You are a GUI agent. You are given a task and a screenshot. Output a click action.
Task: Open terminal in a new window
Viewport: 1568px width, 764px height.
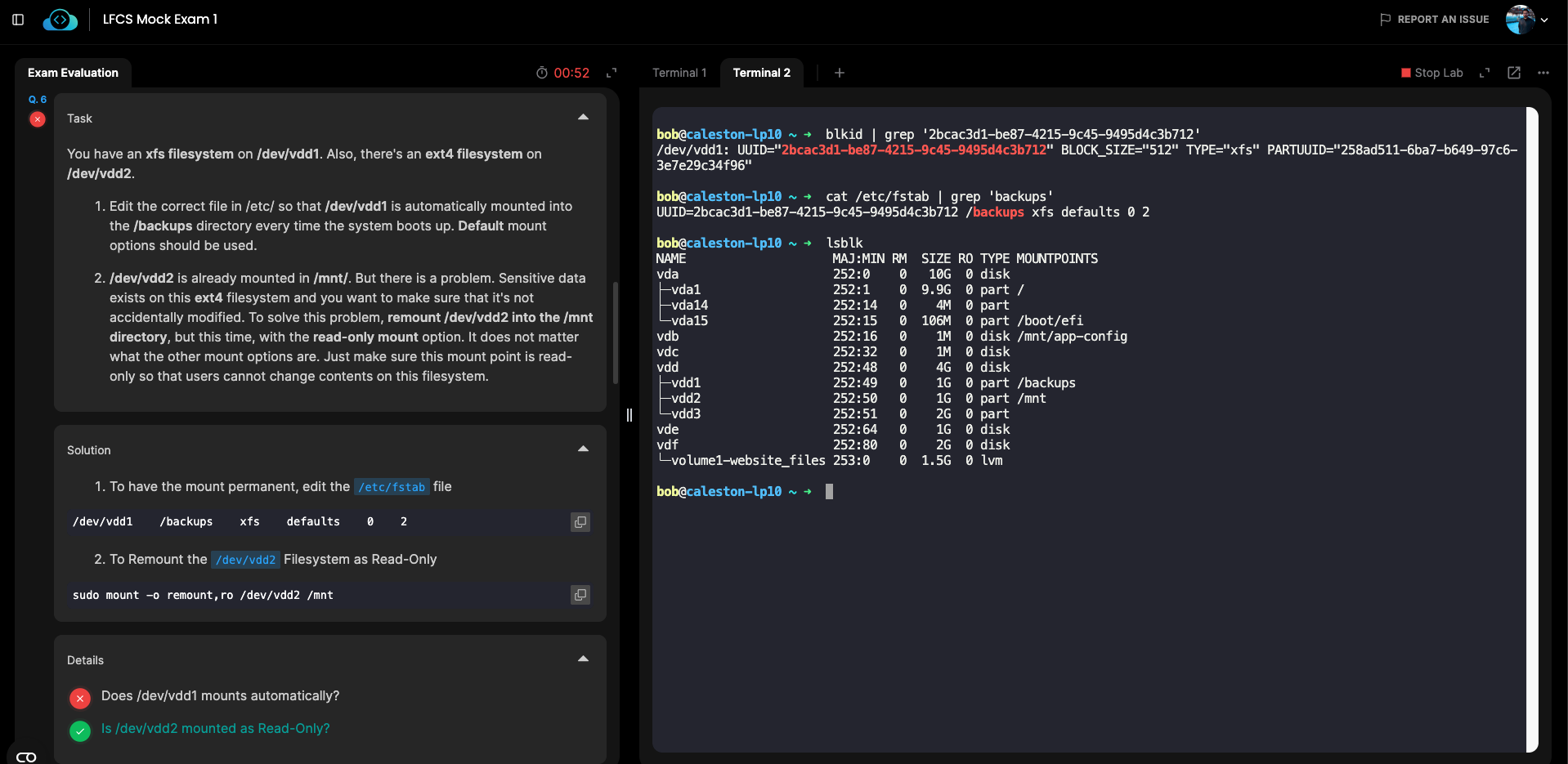(x=1514, y=73)
